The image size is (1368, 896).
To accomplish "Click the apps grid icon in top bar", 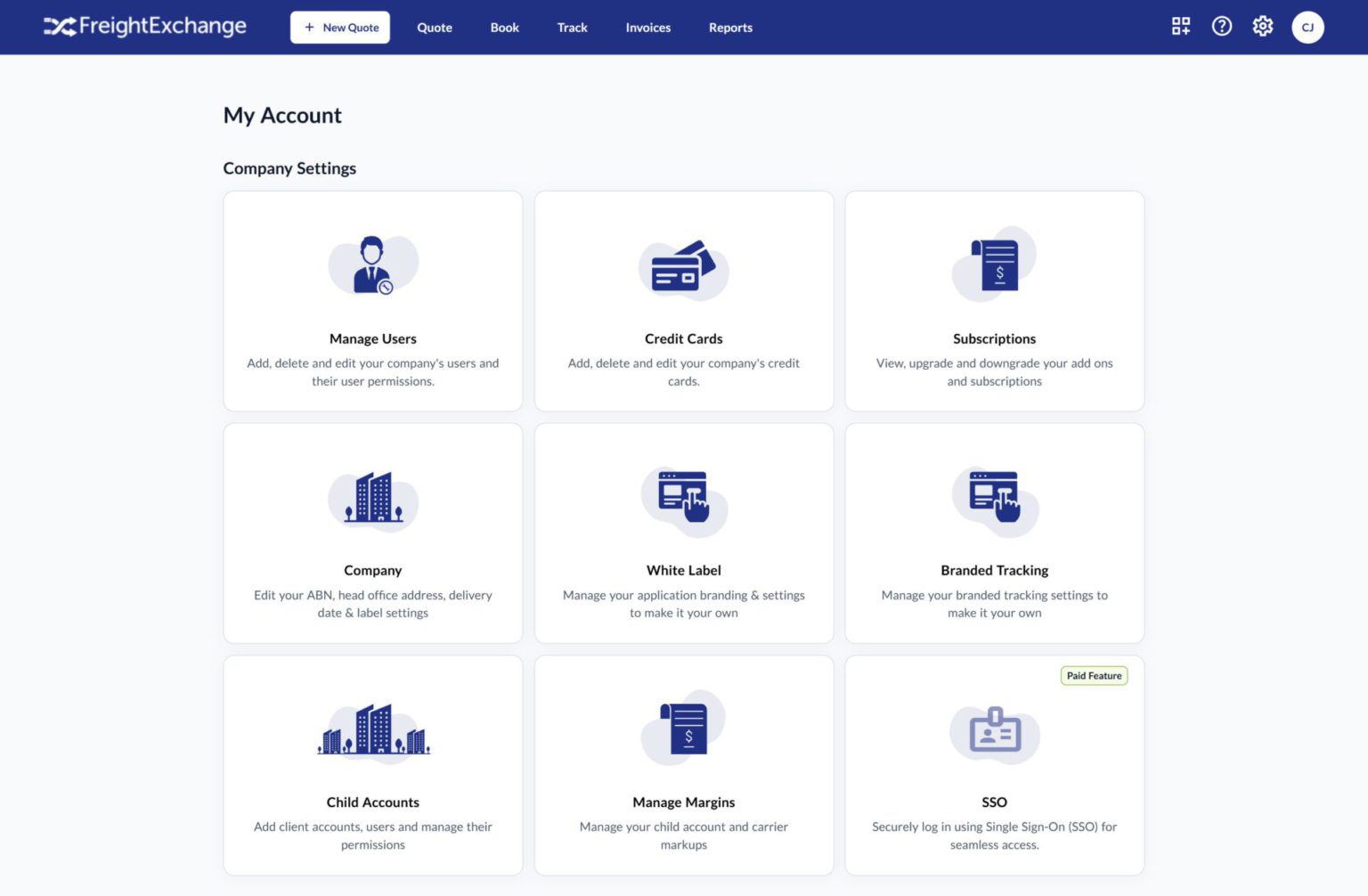I will coord(1180,27).
